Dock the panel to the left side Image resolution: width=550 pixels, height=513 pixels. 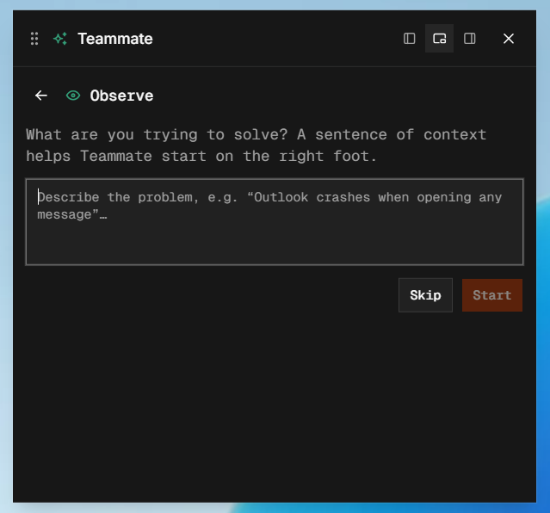click(x=409, y=39)
